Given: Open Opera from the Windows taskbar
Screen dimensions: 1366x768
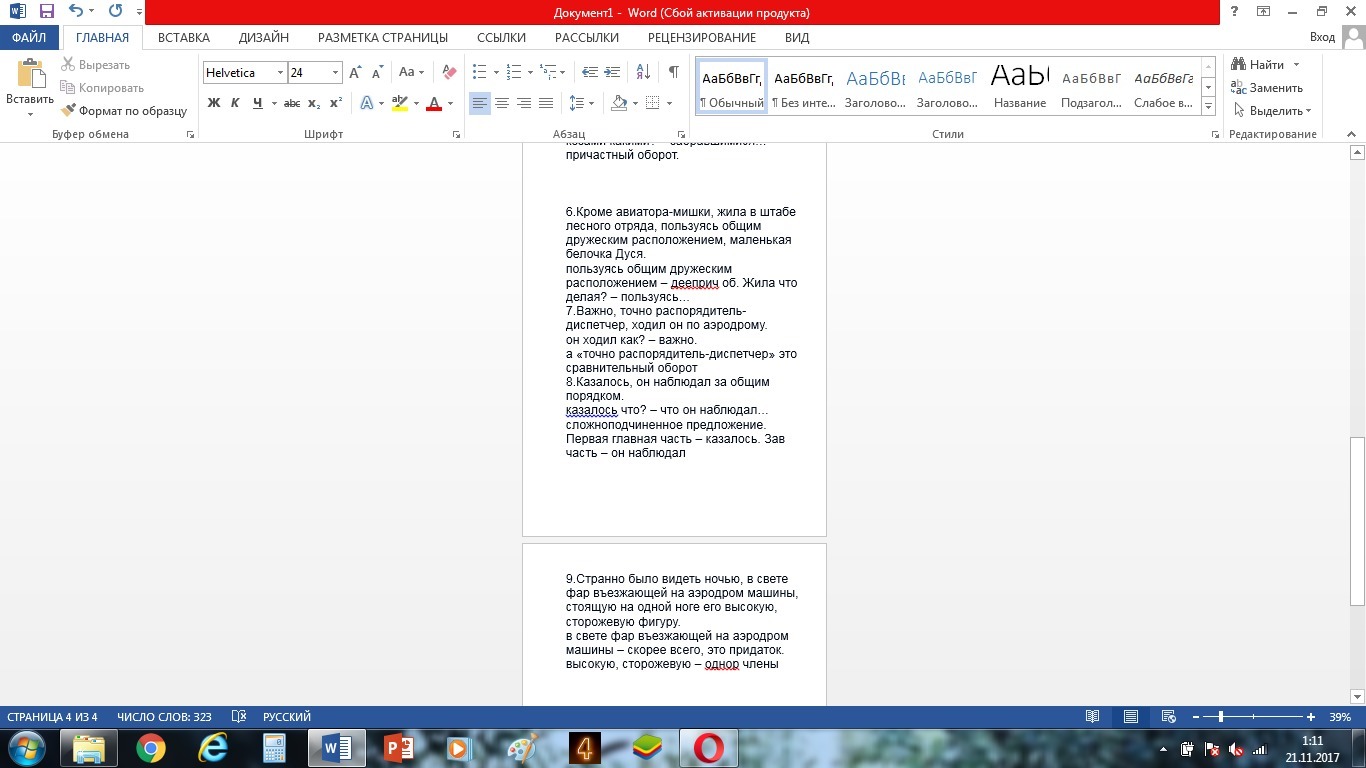Looking at the screenshot, I should (x=708, y=748).
